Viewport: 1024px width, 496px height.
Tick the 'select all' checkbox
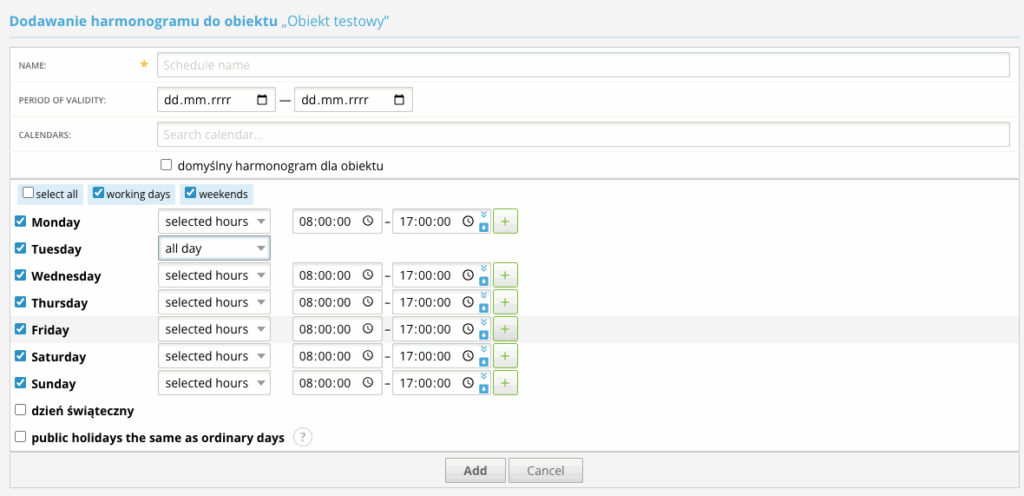[x=28, y=193]
